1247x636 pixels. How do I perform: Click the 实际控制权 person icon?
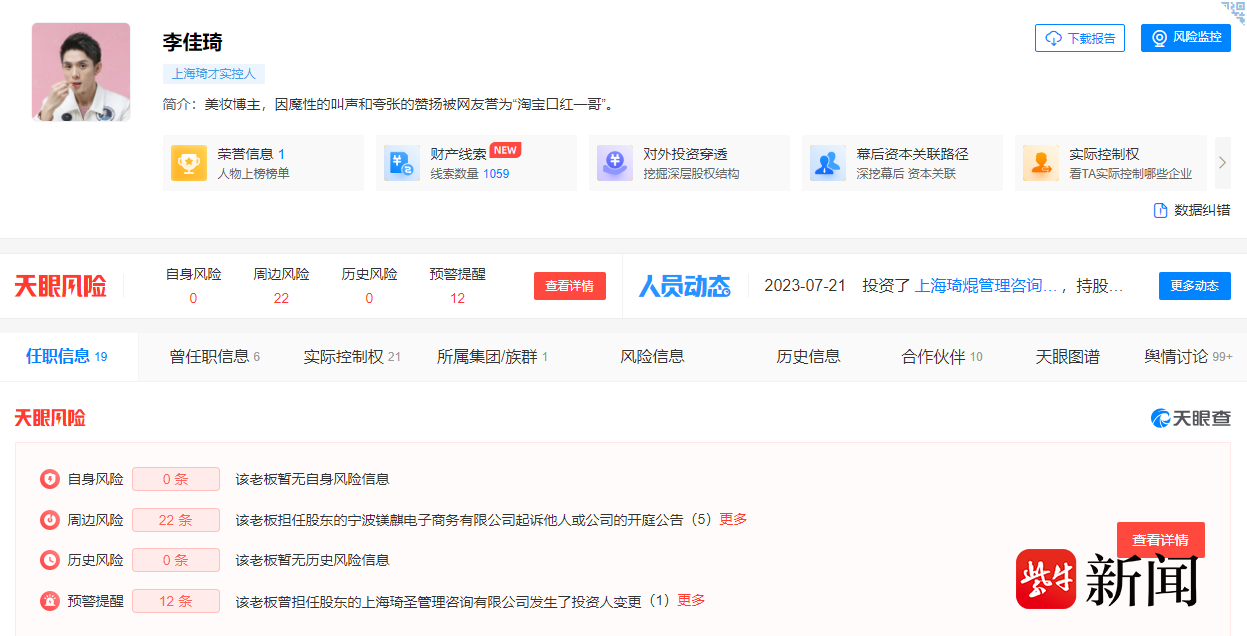(x=1041, y=163)
